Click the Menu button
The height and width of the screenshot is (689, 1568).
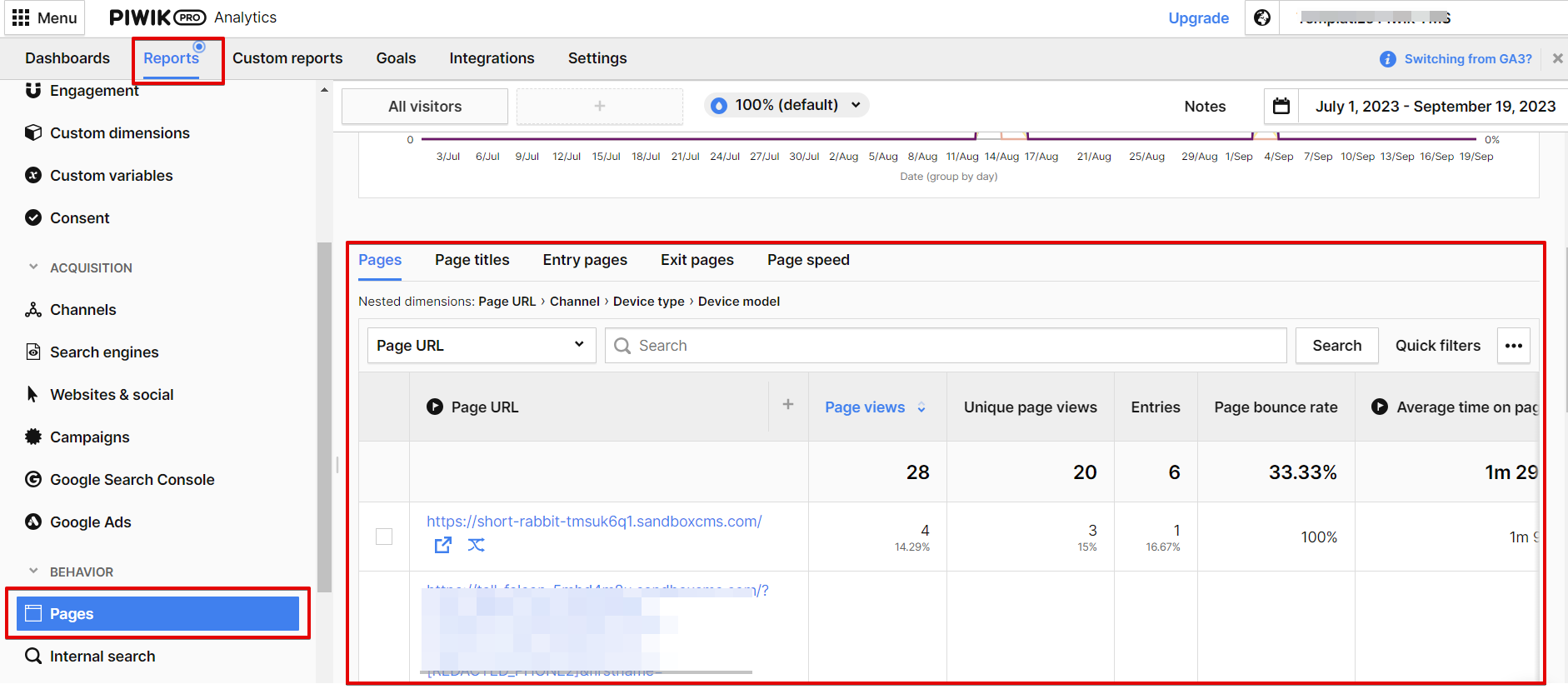45,17
